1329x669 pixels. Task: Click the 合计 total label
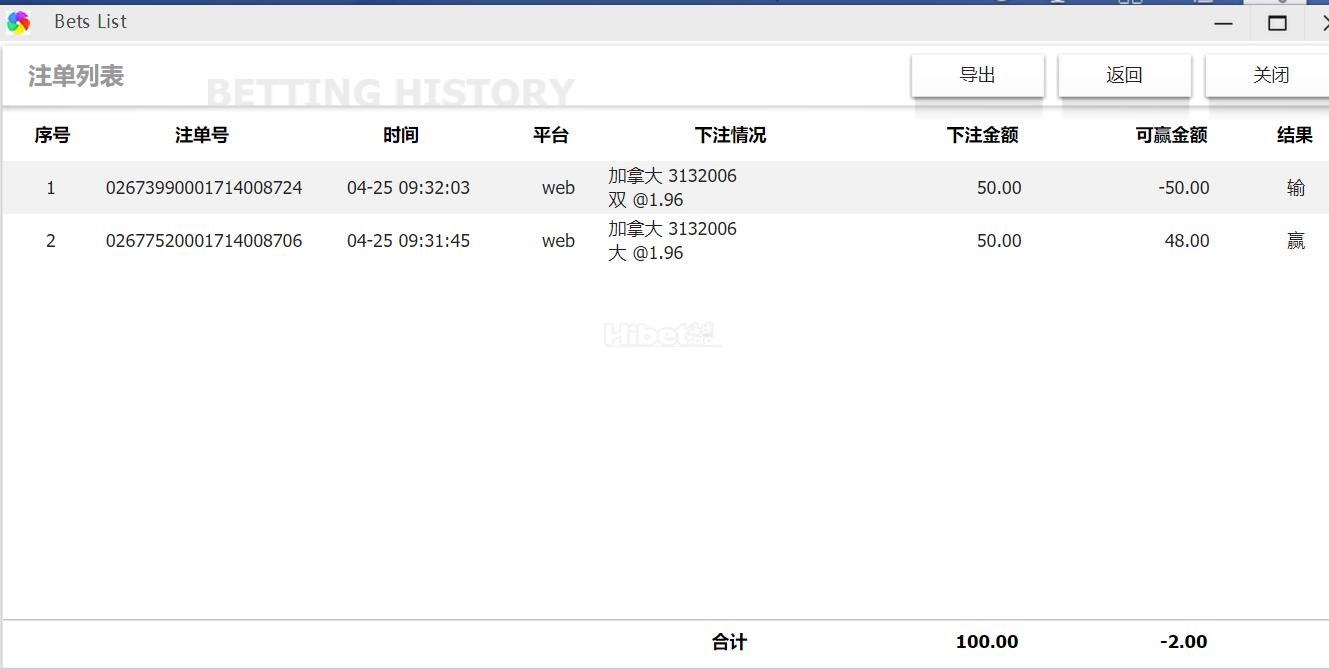point(730,642)
